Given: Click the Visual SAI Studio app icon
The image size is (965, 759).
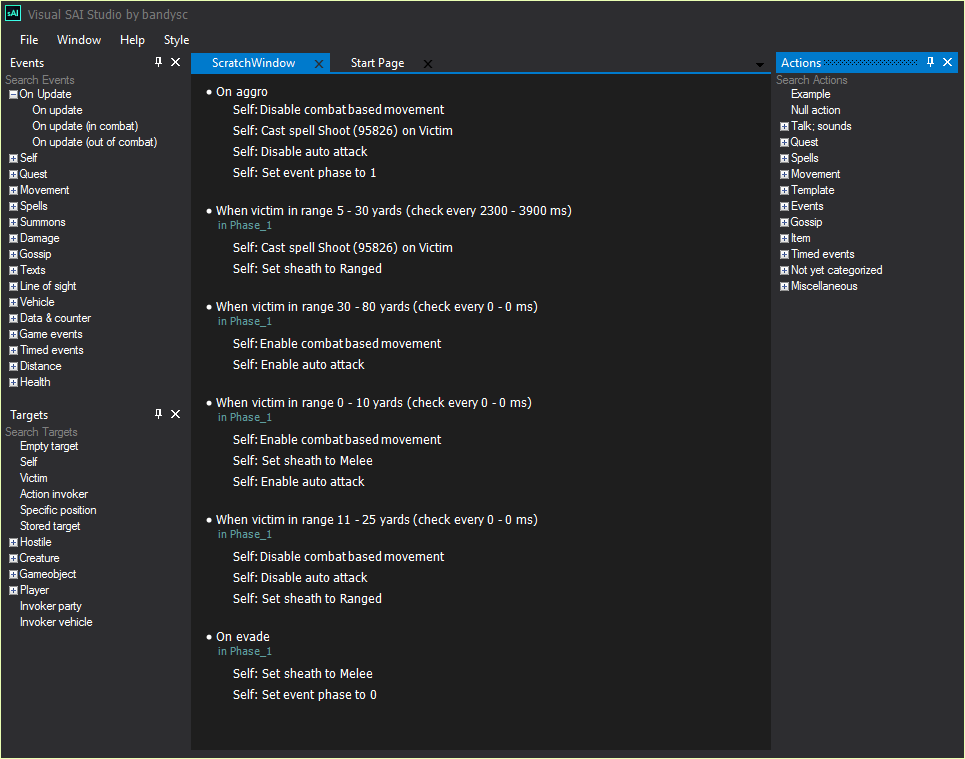Looking at the screenshot, I should [13, 13].
